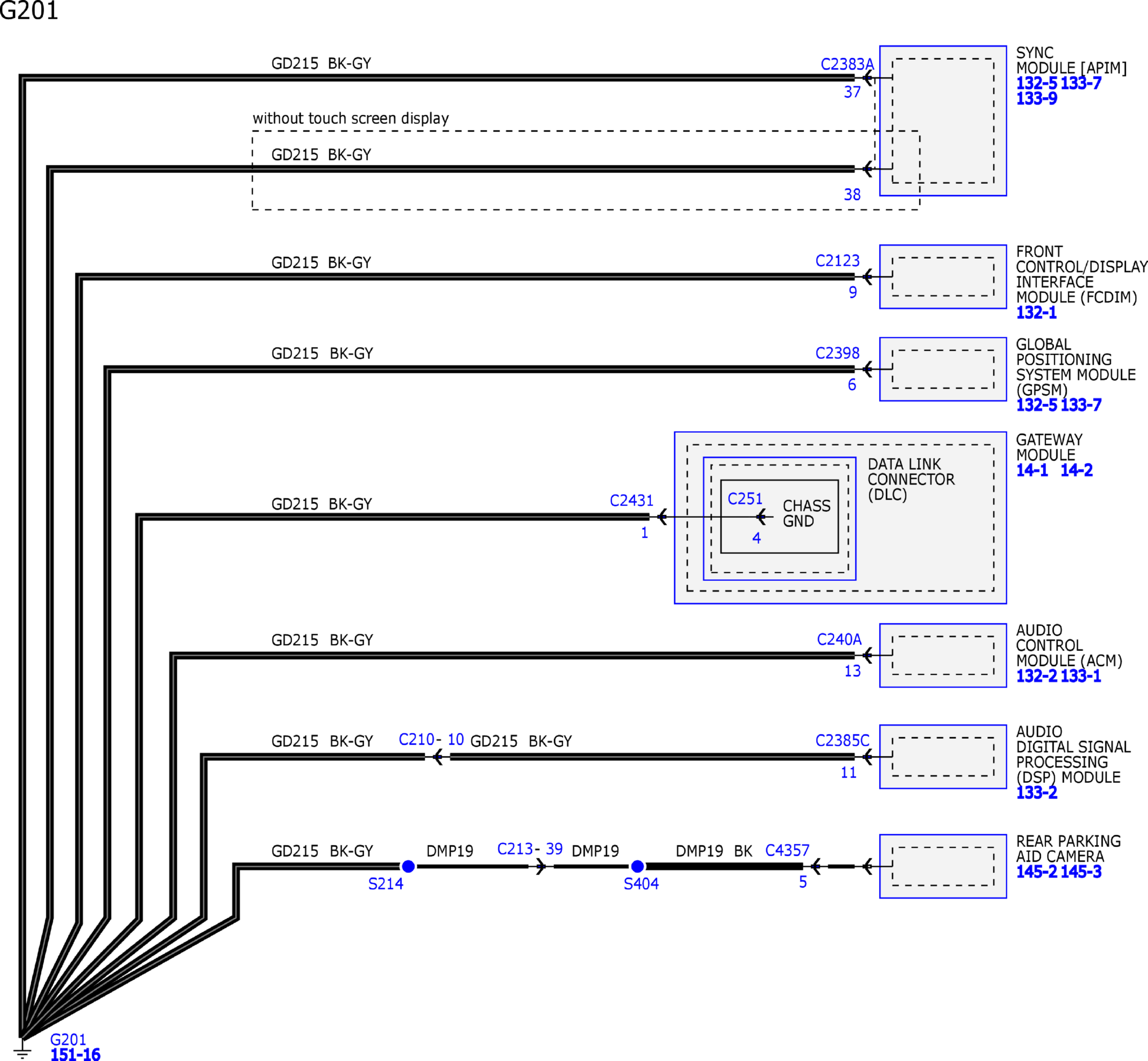Click the S404 splice dot
The width and height of the screenshot is (1148, 1061).
pos(637,866)
